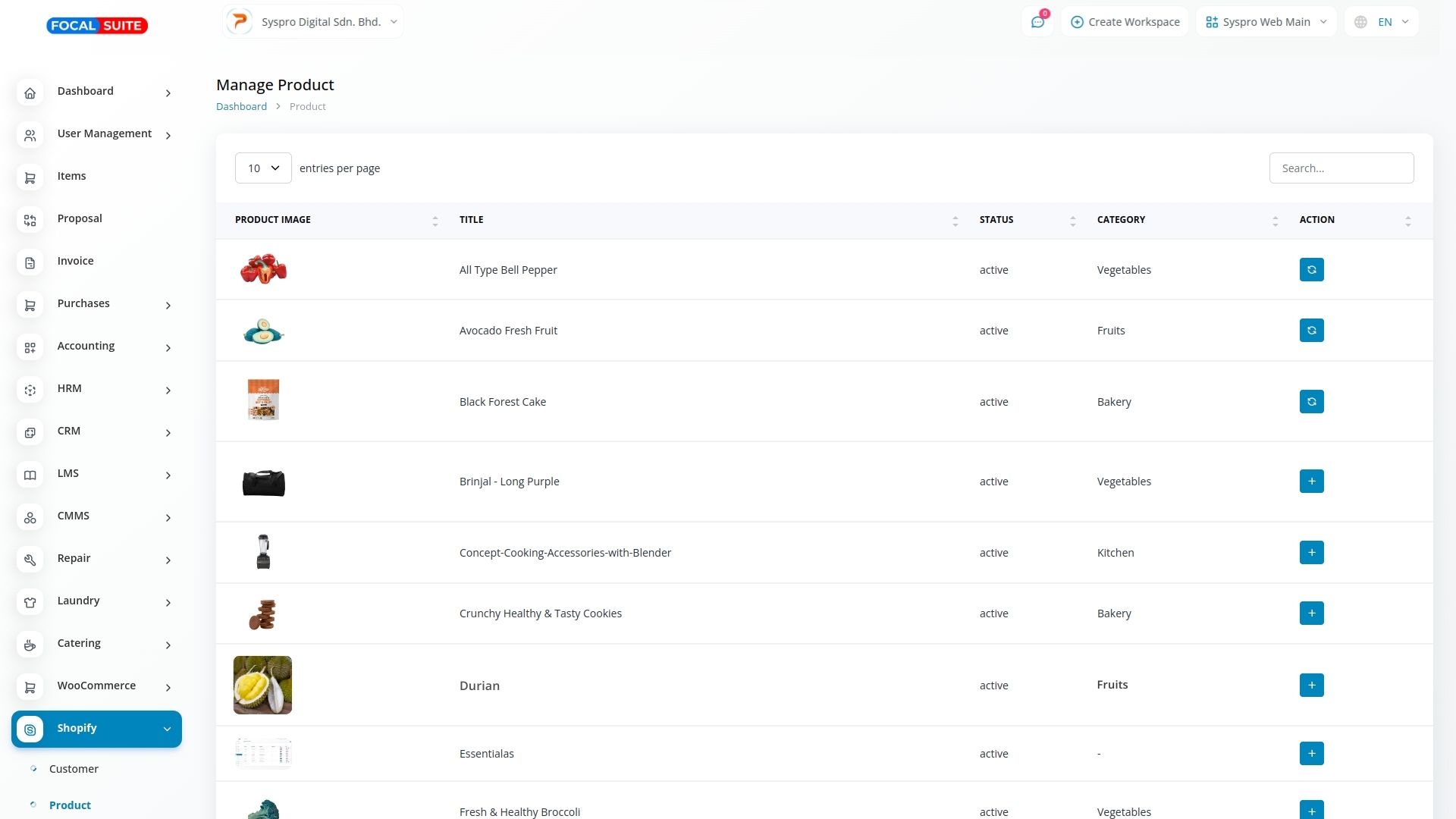1456x819 pixels.
Task: Click the sync icon for Black Forest Cake
Action: pos(1311,402)
